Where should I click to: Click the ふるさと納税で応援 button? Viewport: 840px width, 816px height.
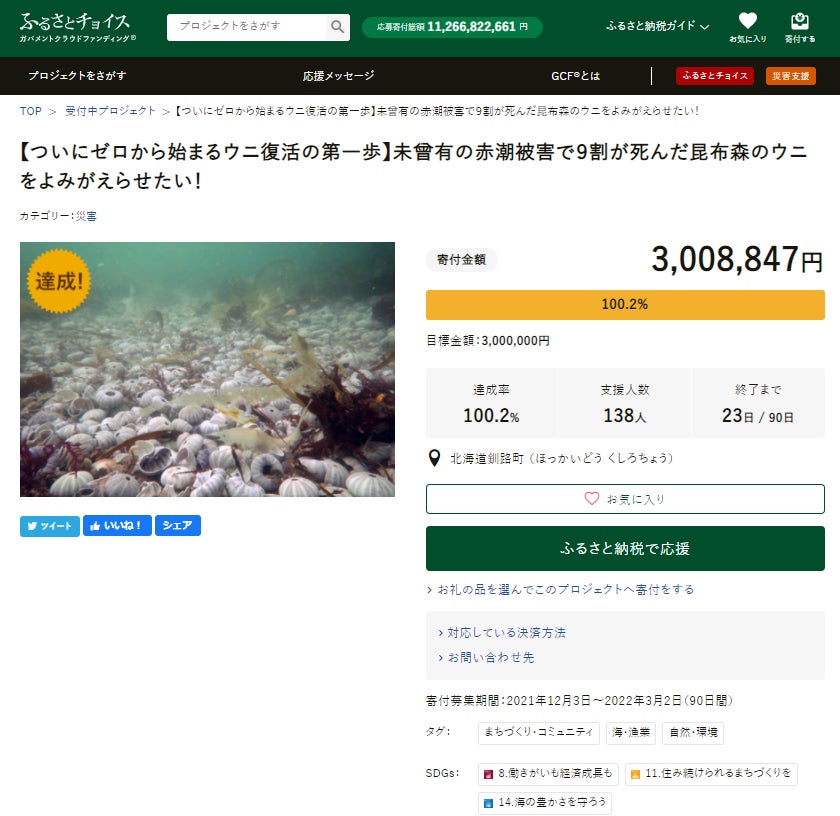pyautogui.click(x=625, y=548)
